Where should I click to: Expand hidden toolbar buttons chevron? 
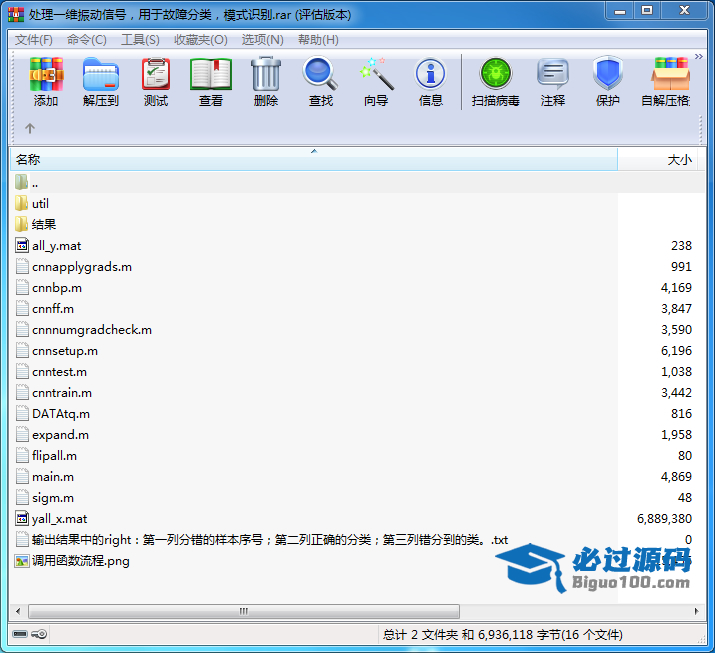pyautogui.click(x=698, y=57)
